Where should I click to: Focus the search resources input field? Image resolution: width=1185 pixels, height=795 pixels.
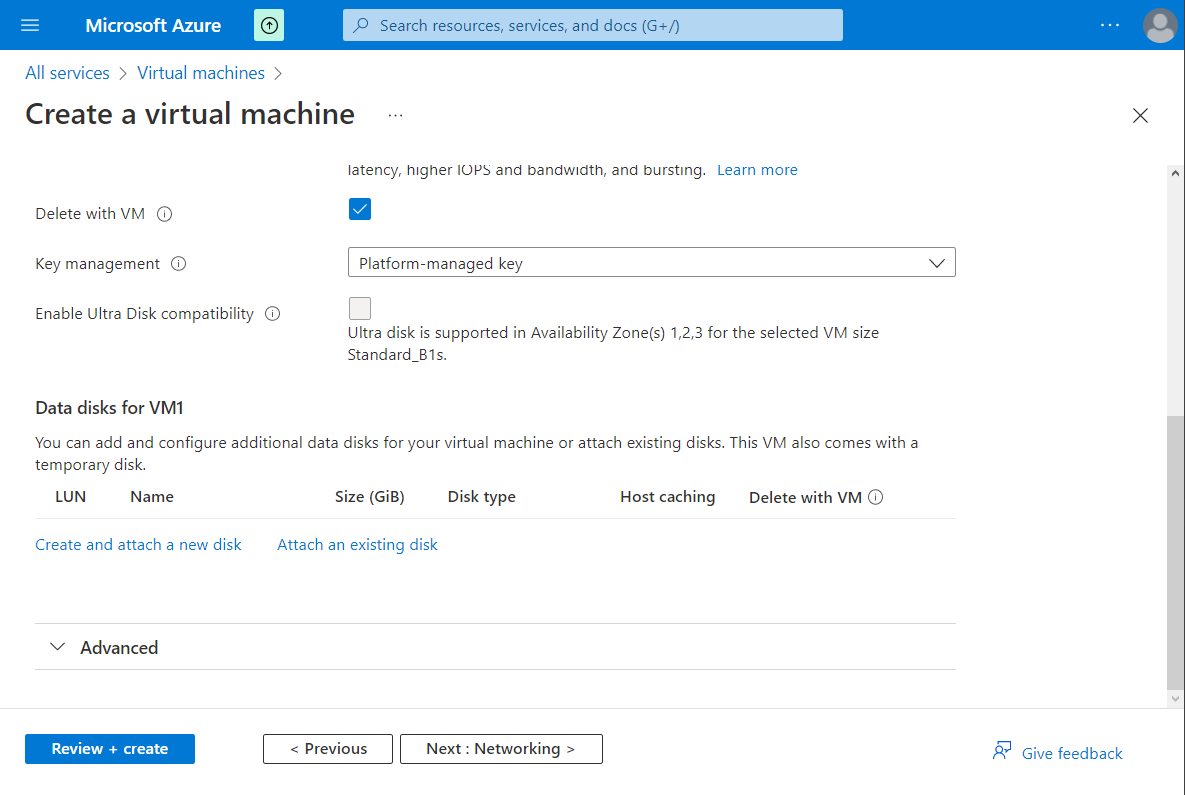tap(592, 26)
